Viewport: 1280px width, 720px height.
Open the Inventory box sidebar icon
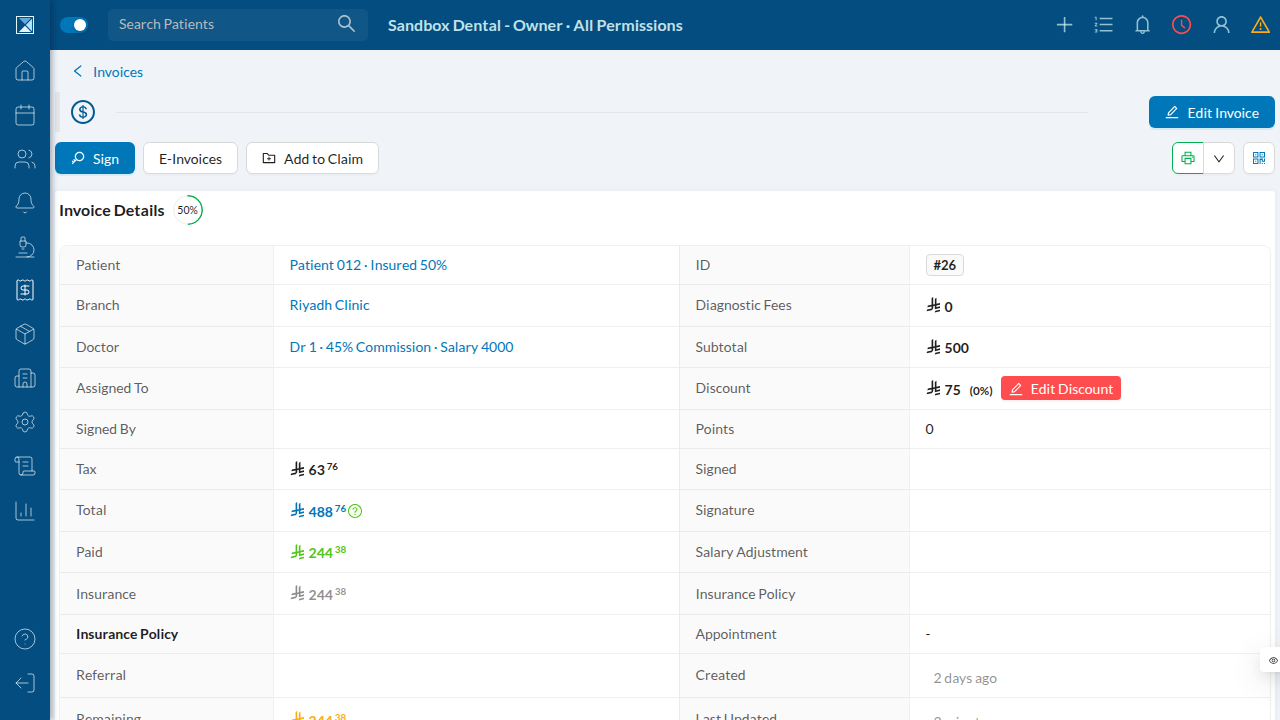pos(25,334)
